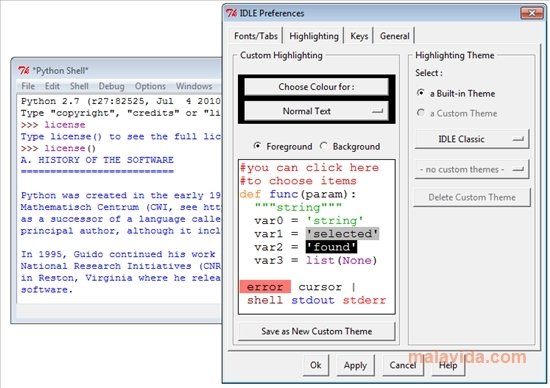Viewport: 550px width, 388px height.
Task: Switch to the Fonts/Tabs tab
Action: tap(256, 36)
